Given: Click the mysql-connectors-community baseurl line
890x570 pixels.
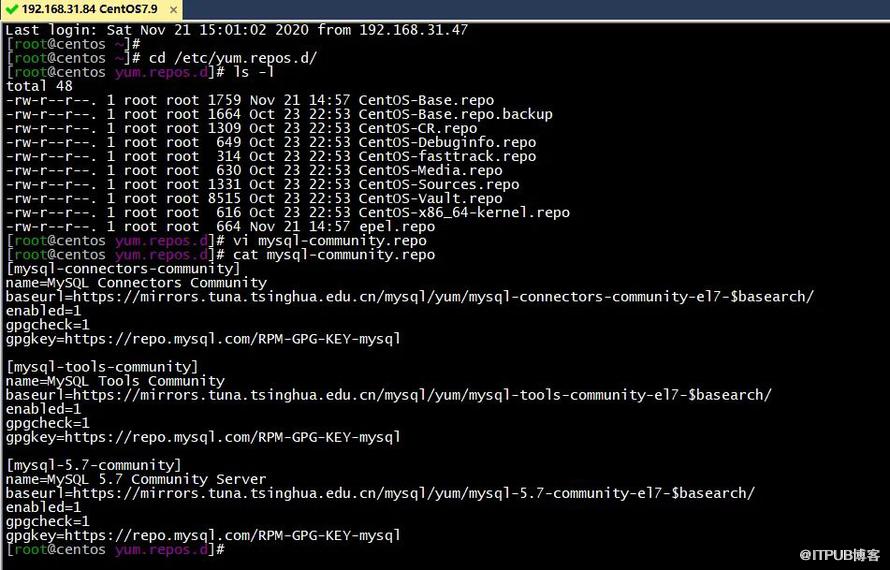Looking at the screenshot, I should (x=410, y=297).
